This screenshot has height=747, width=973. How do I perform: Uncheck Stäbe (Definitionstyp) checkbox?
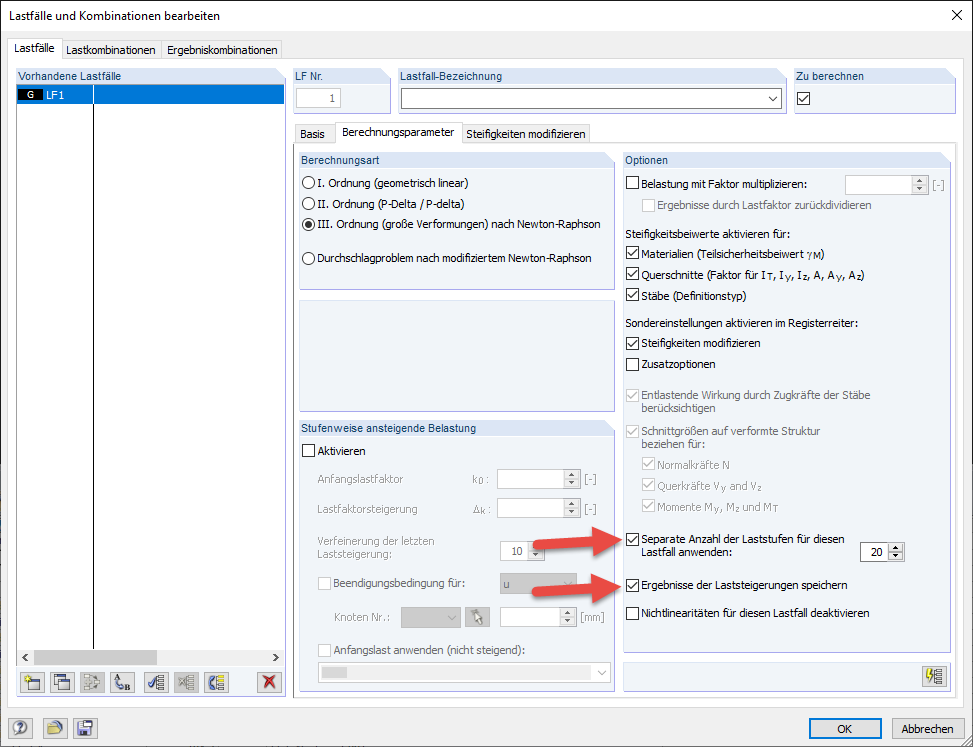(x=632, y=295)
